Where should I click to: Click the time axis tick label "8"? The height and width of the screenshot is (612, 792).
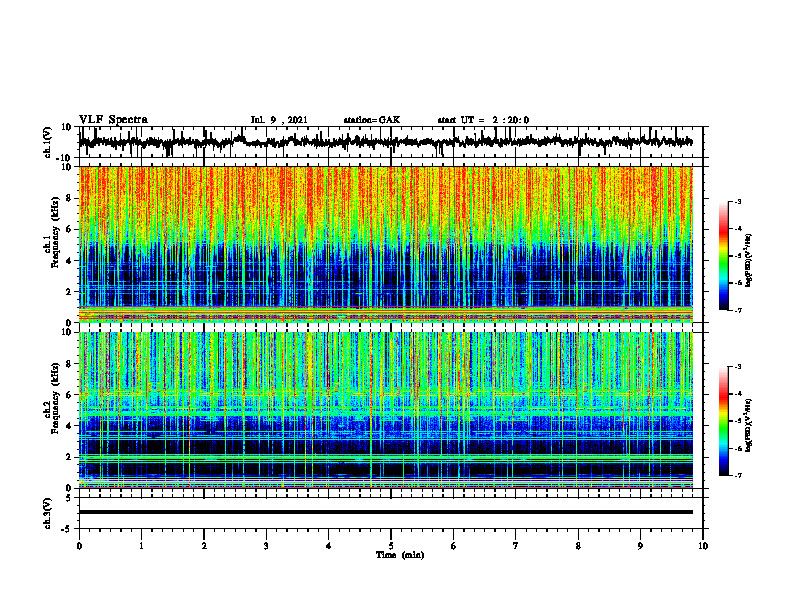tap(578, 546)
